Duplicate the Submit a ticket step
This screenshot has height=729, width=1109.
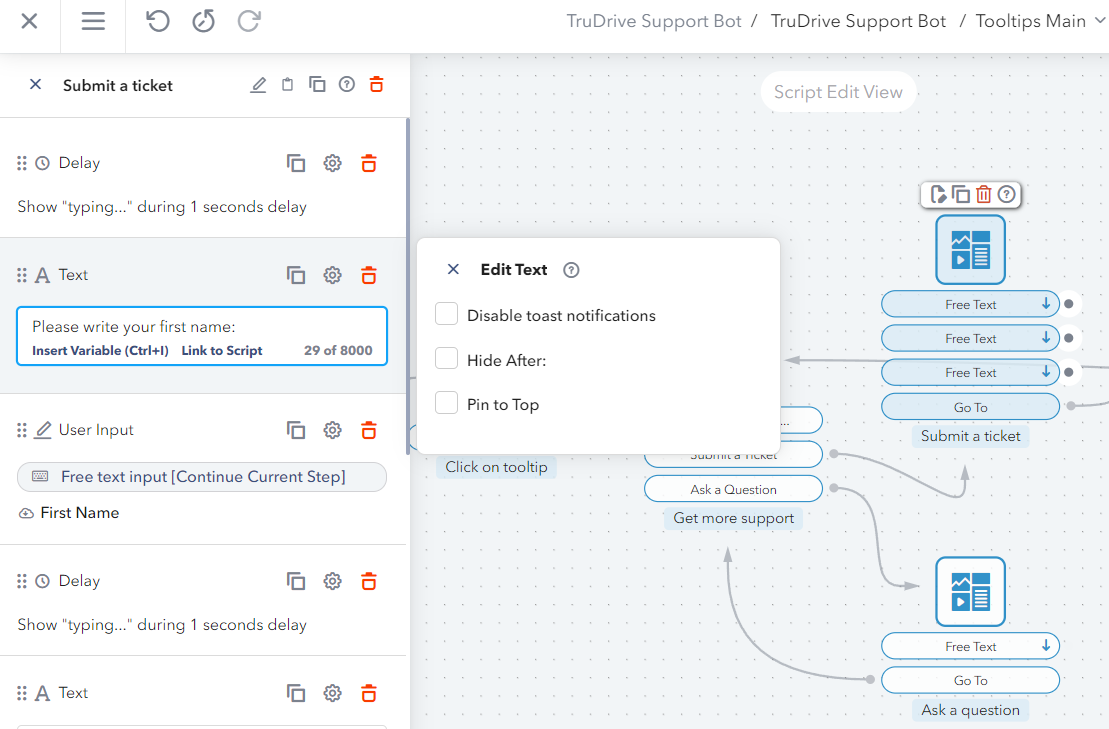coord(317,85)
